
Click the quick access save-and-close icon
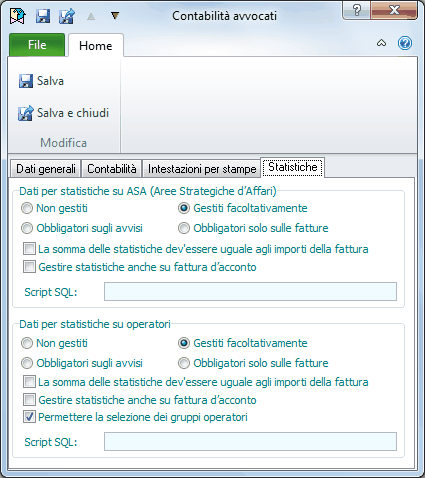tap(67, 16)
